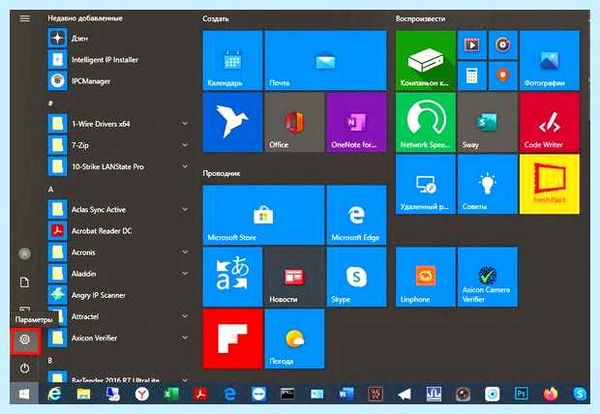This screenshot has width=600, height=414.
Task: Expand the Aclas Sync Active folder
Action: (x=185, y=209)
